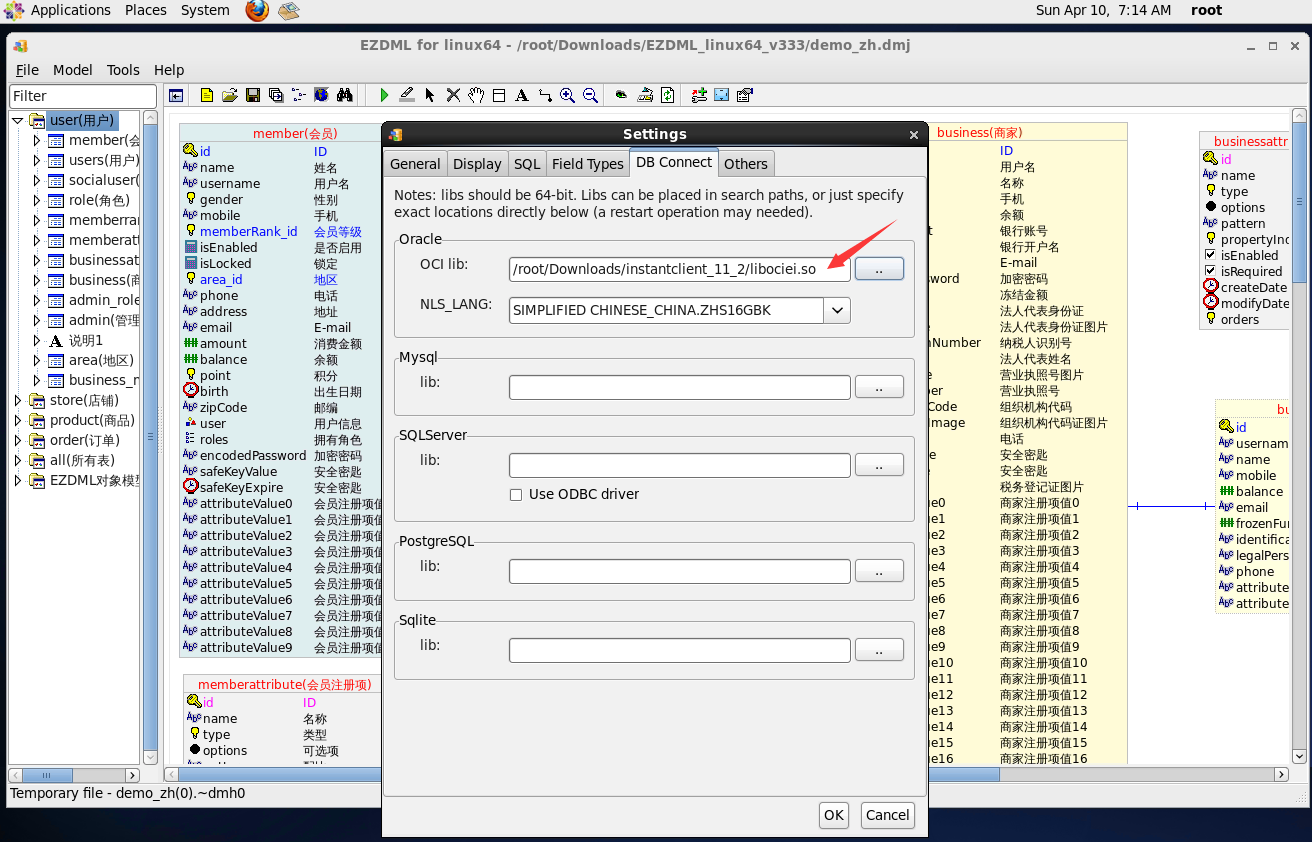Click the globe toolbar icon
This screenshot has height=842, width=1312.
click(321, 95)
